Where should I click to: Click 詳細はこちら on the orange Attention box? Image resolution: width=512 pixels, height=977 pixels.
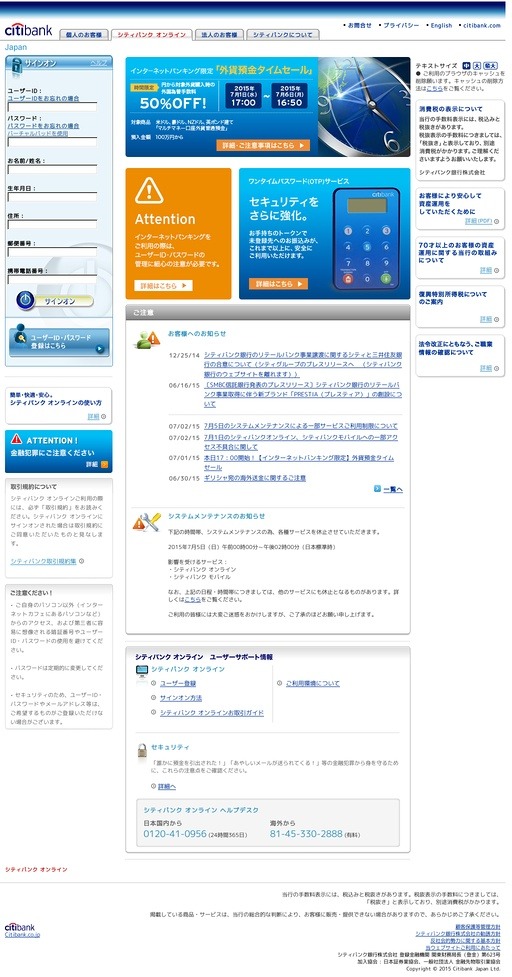[163, 285]
